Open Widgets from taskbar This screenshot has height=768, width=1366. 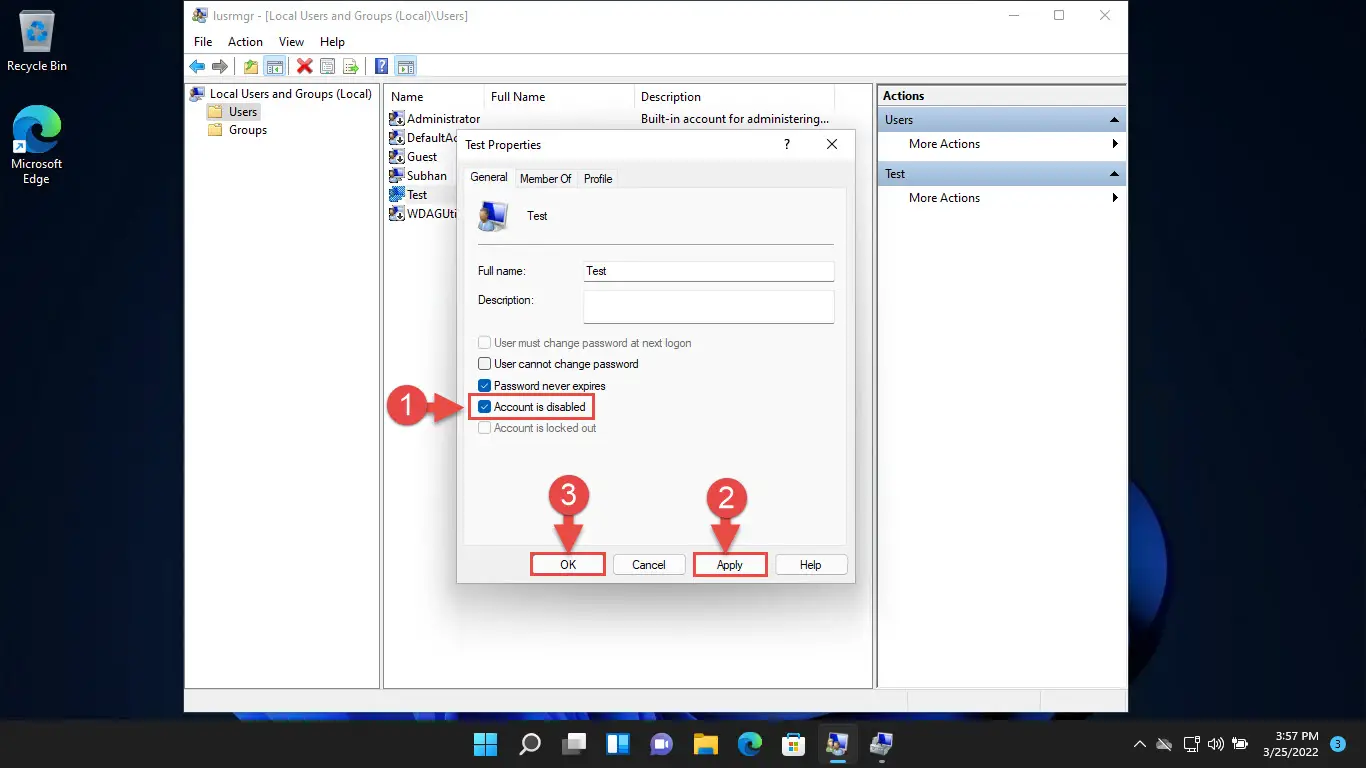coord(617,744)
